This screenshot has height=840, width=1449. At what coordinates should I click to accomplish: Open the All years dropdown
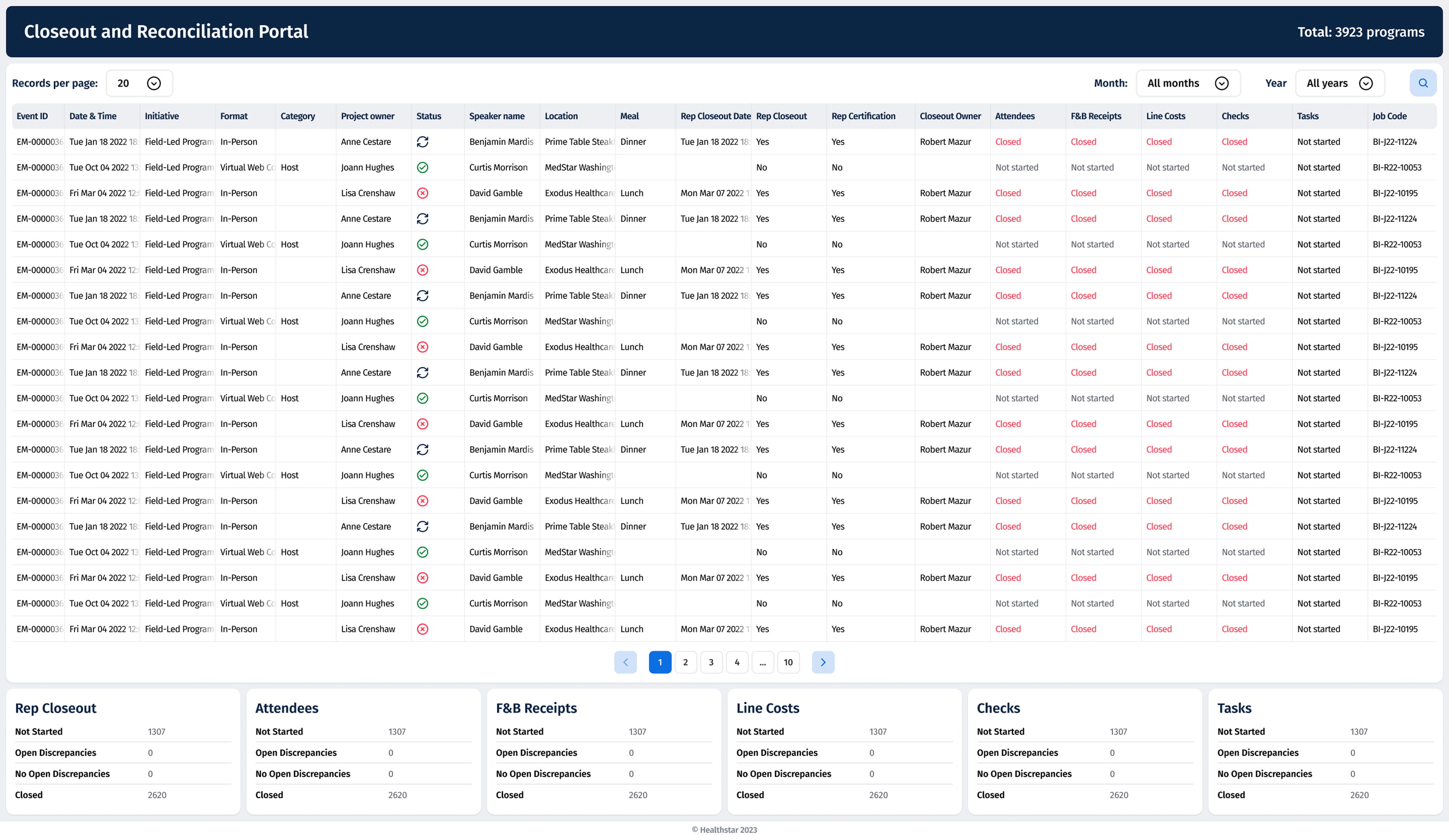1339,83
